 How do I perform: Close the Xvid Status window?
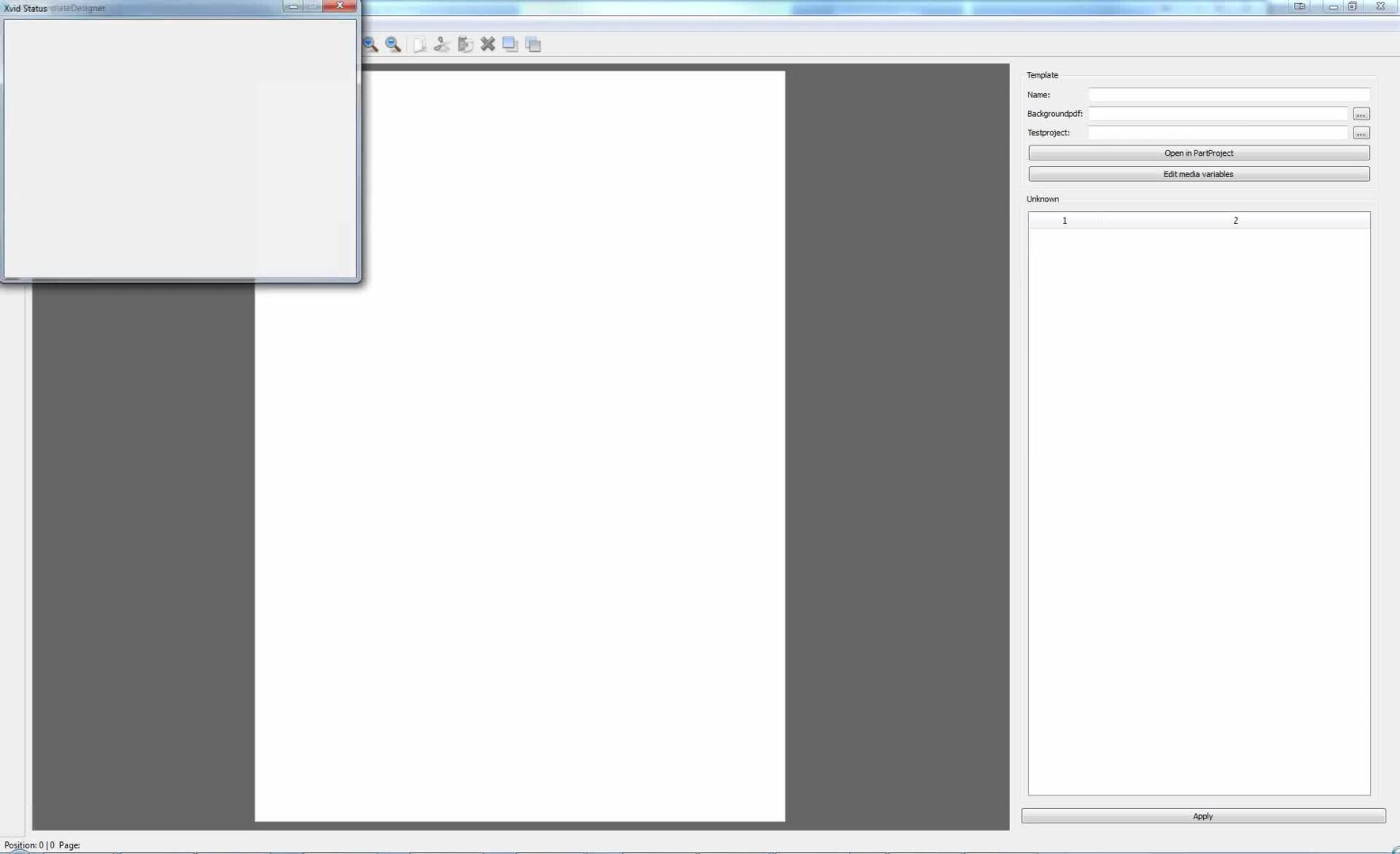340,6
